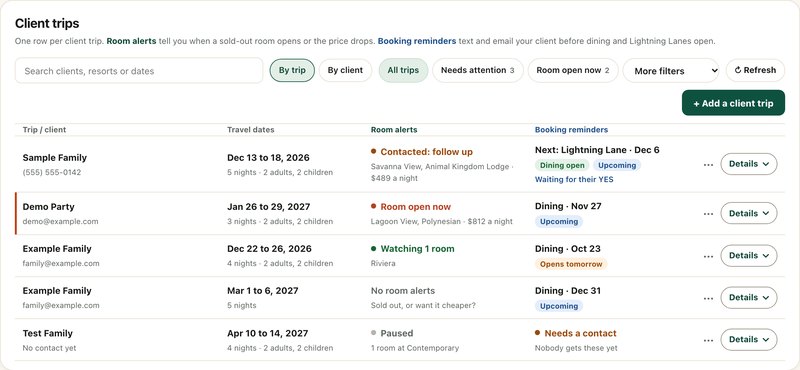The height and width of the screenshot is (370, 800).
Task: Click demo@example.com contact email
Action: 60,221
